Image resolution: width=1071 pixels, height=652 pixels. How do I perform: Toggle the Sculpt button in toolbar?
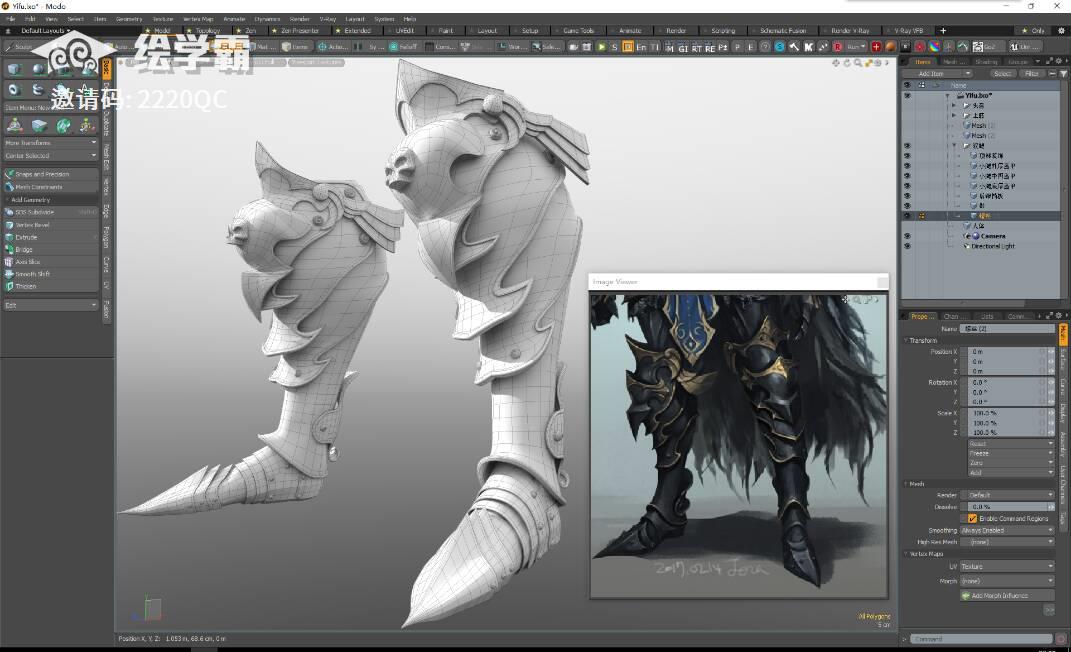point(19,47)
